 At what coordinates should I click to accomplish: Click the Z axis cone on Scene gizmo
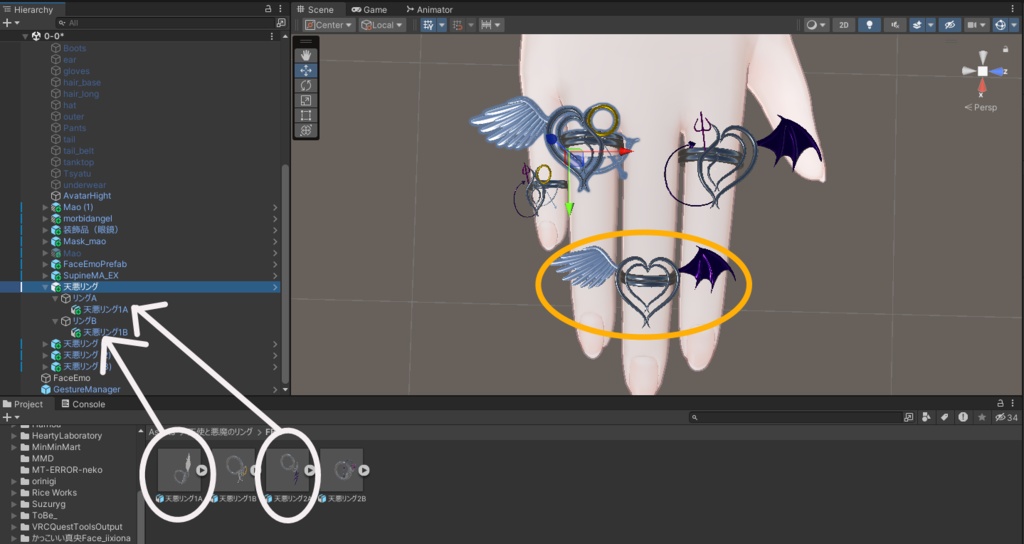999,71
